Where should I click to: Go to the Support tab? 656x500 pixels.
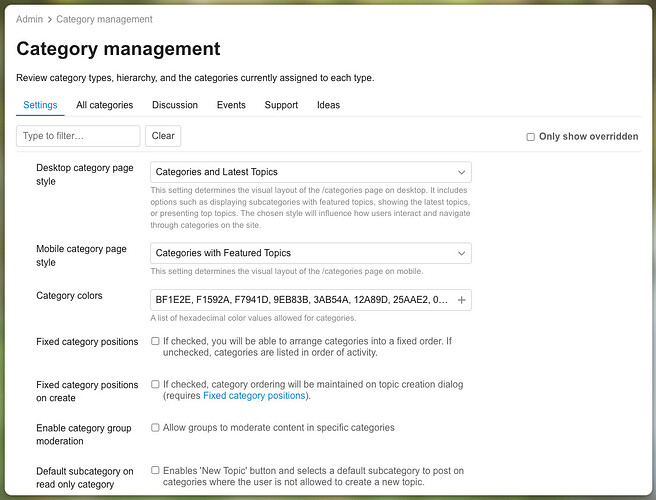281,105
